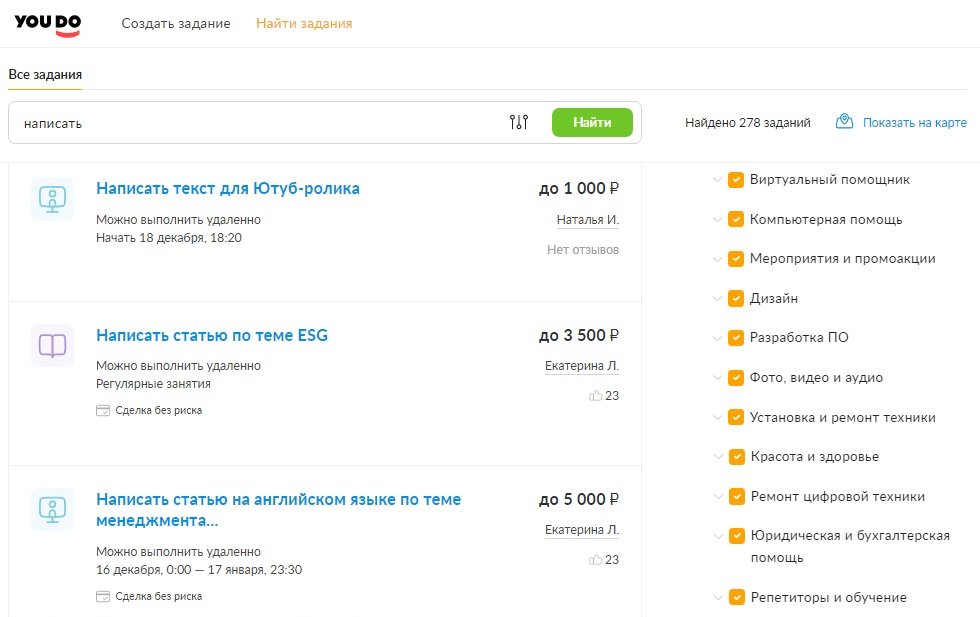Viewport: 980px width, 617px height.
Task: Uncheck Репетиторы и обучение category
Action: 736,597
